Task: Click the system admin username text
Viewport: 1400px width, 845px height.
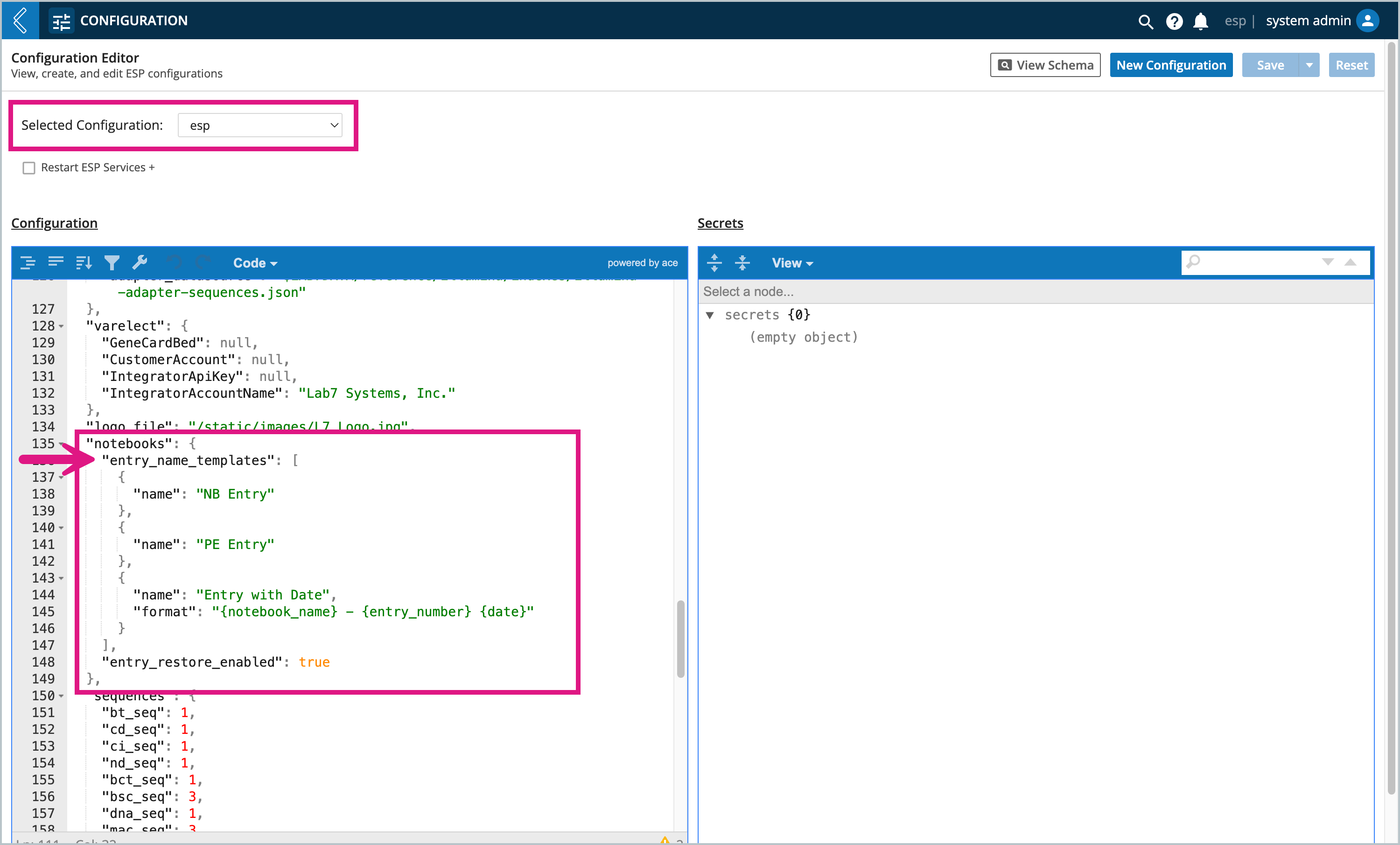Action: [1308, 21]
